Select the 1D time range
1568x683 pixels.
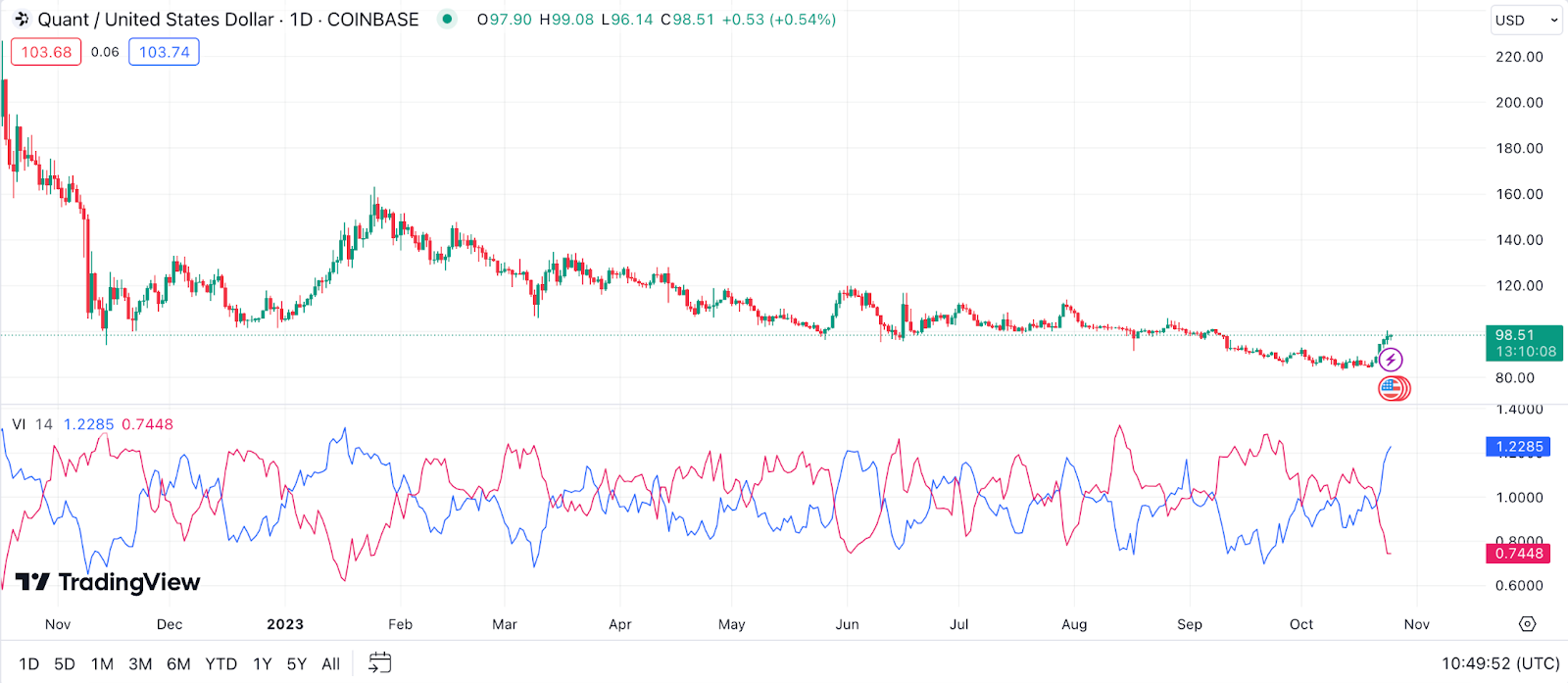coord(29,663)
